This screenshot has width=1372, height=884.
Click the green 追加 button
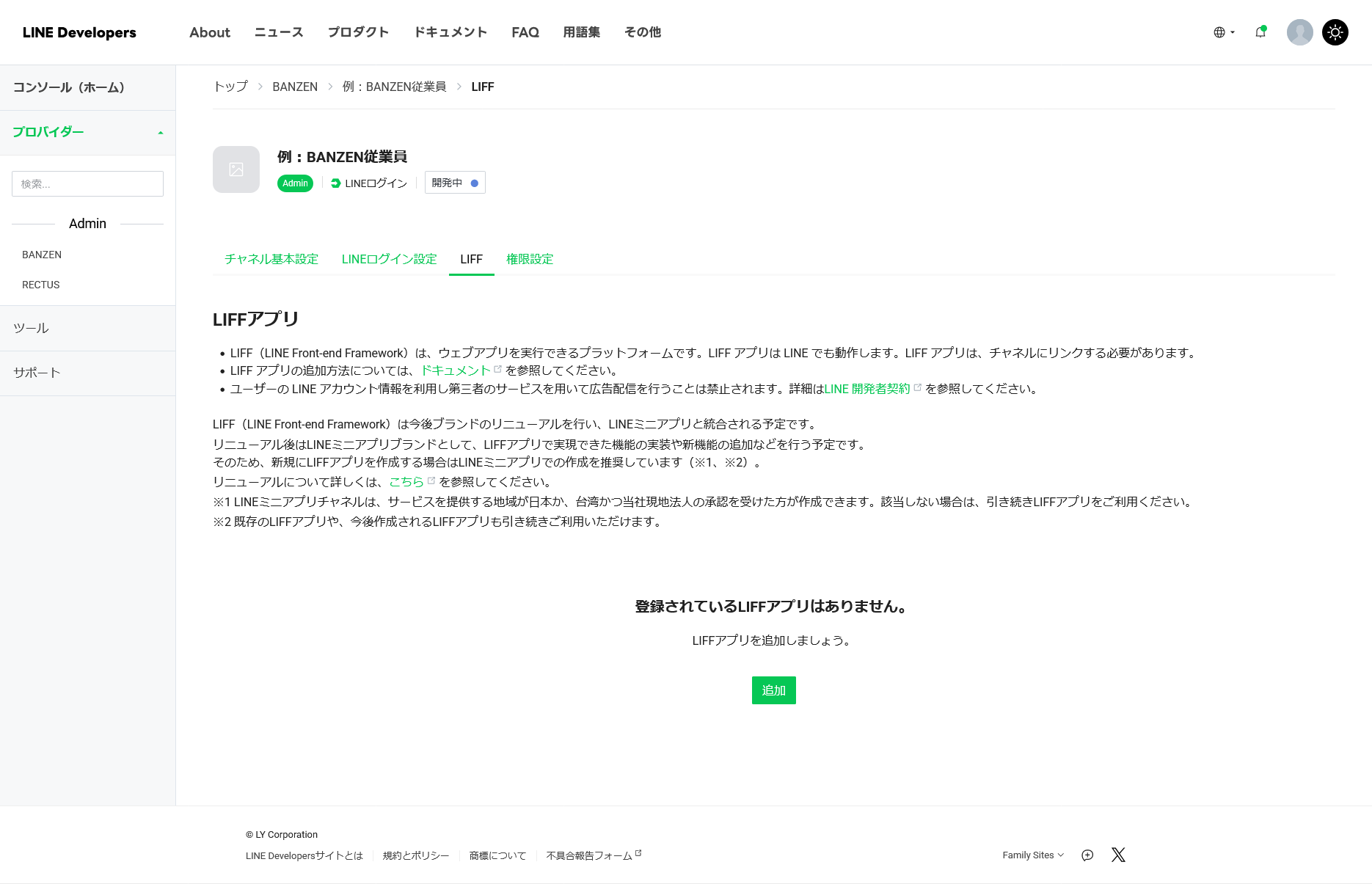[773, 690]
